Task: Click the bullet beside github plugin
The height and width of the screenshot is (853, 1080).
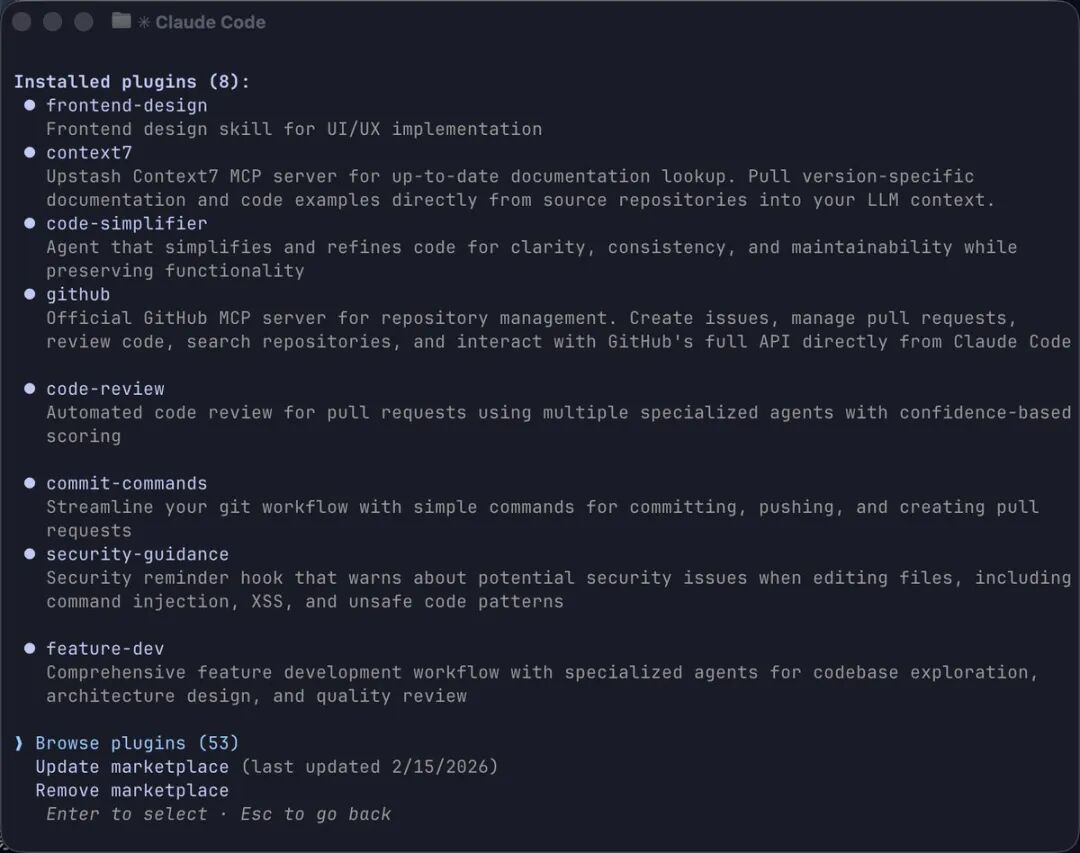Action: [30, 294]
